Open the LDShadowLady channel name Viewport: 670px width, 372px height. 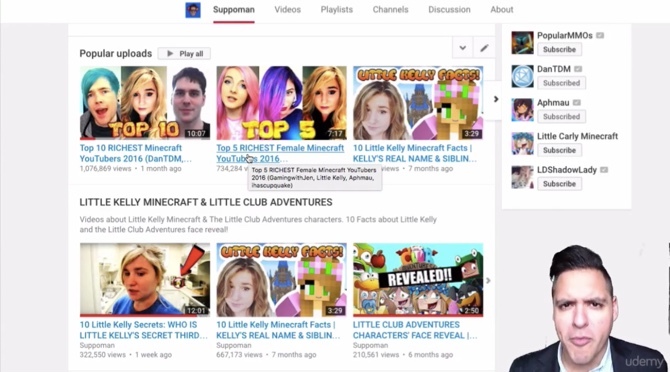point(567,170)
